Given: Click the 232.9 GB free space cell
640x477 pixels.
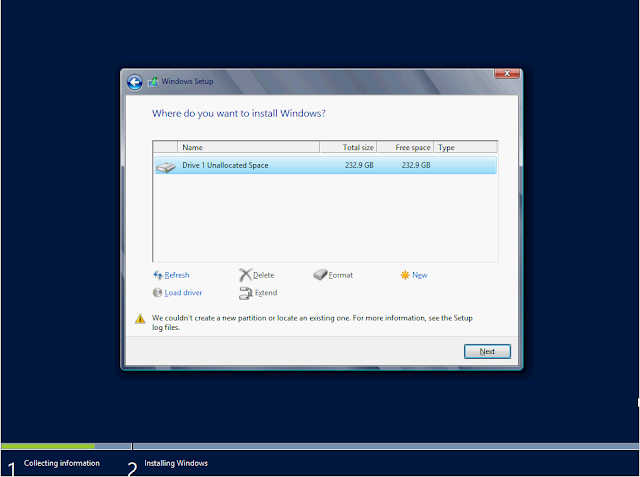Looking at the screenshot, I should point(416,165).
